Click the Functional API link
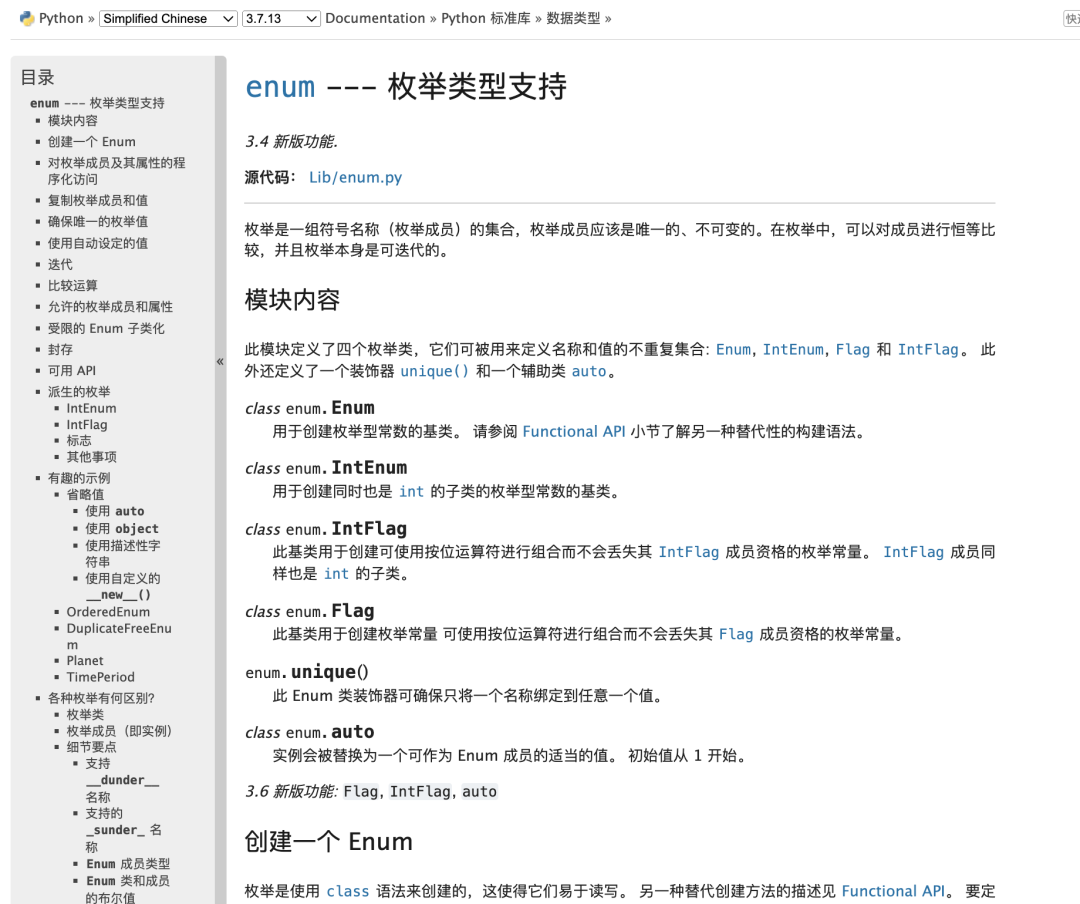1080x904 pixels. pos(573,431)
